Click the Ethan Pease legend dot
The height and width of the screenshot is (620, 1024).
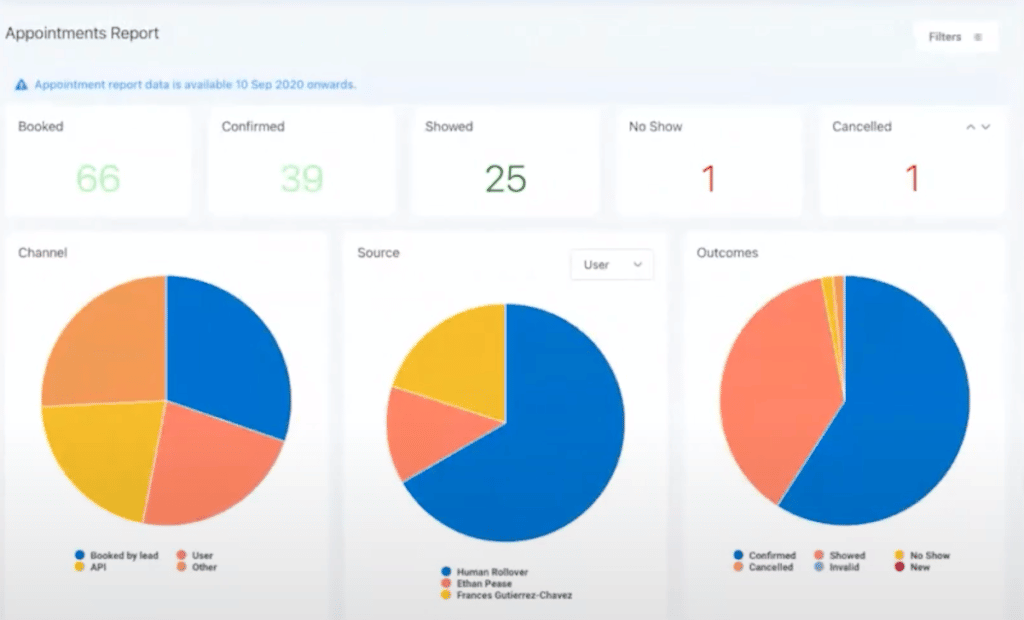pos(445,583)
